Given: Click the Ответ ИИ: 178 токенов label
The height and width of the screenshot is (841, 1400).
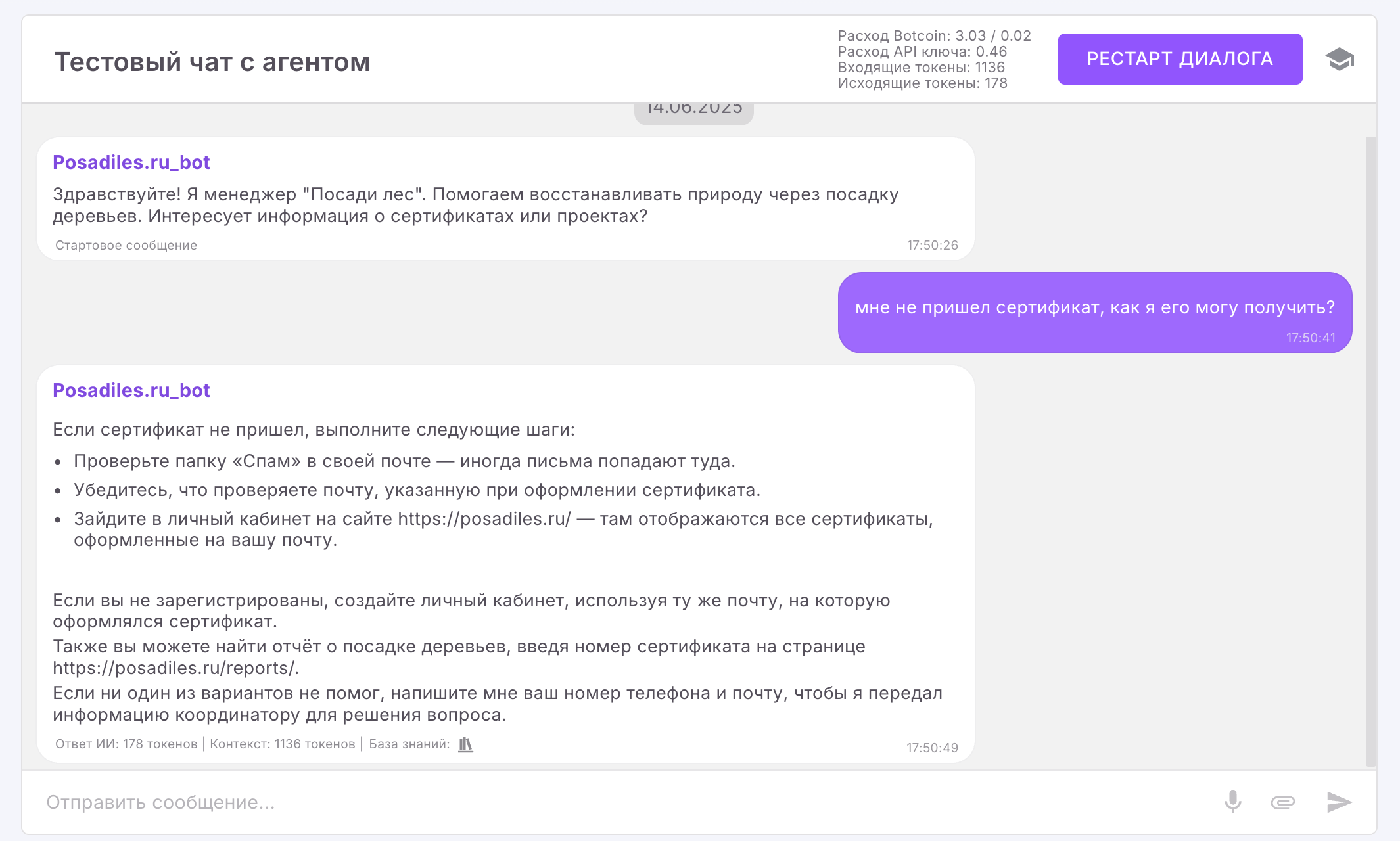Looking at the screenshot, I should [126, 744].
